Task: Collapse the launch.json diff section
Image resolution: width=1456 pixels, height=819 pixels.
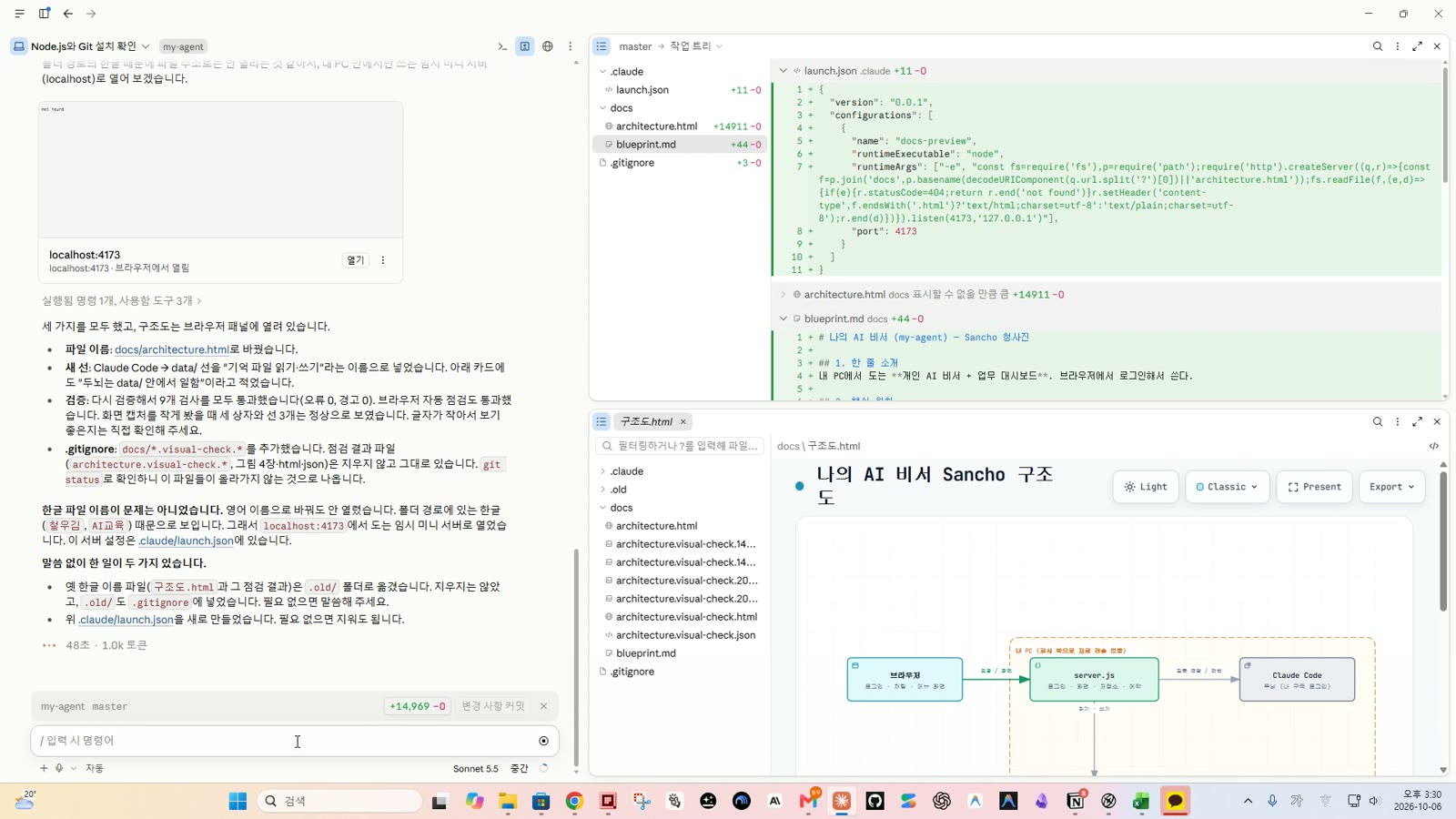Action: click(783, 71)
